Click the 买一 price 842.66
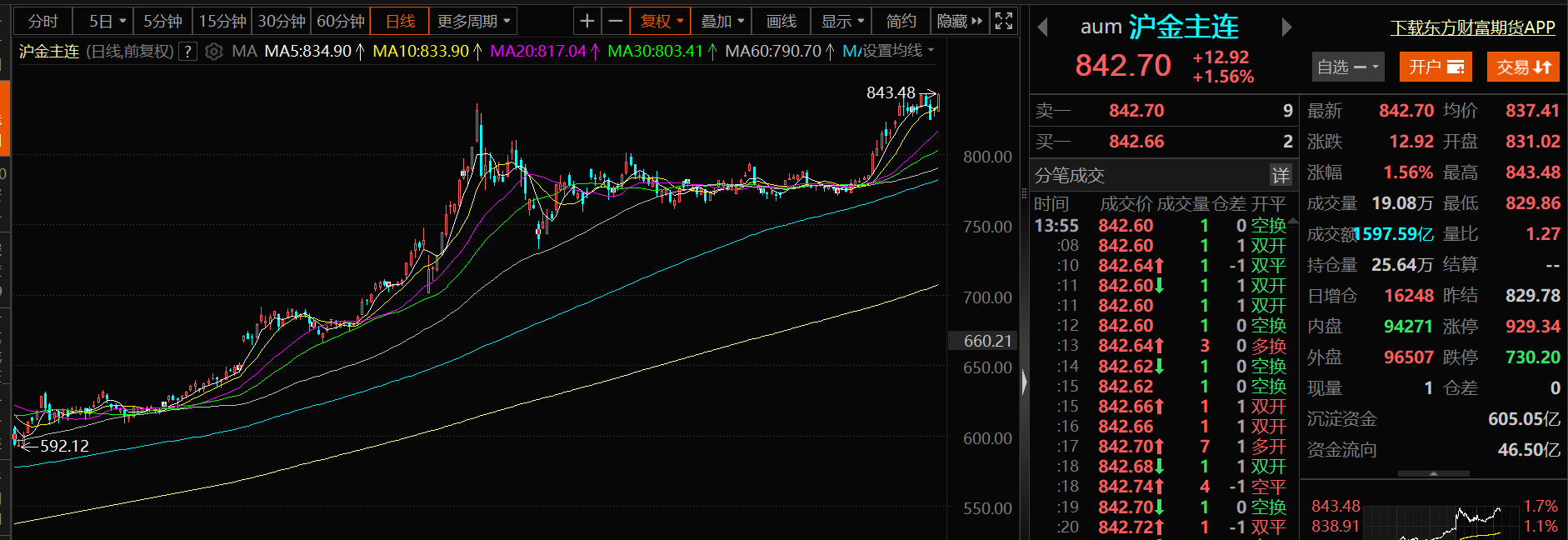 [x=1136, y=142]
